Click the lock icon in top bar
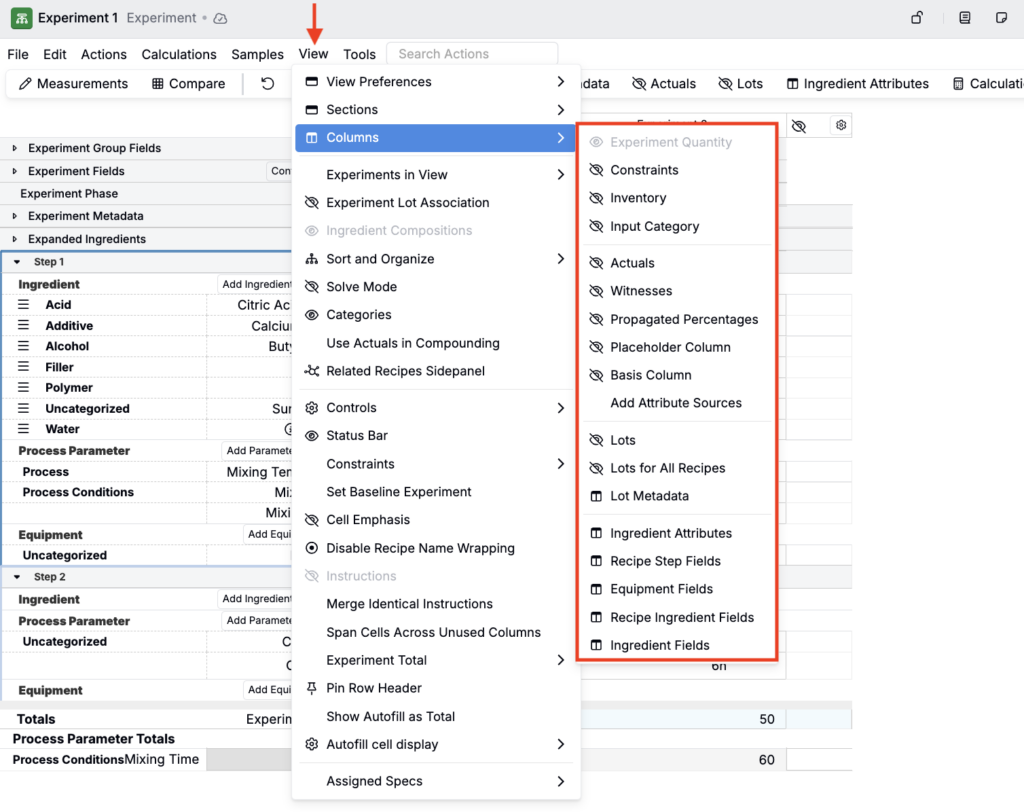The image size is (1024, 812). [917, 18]
